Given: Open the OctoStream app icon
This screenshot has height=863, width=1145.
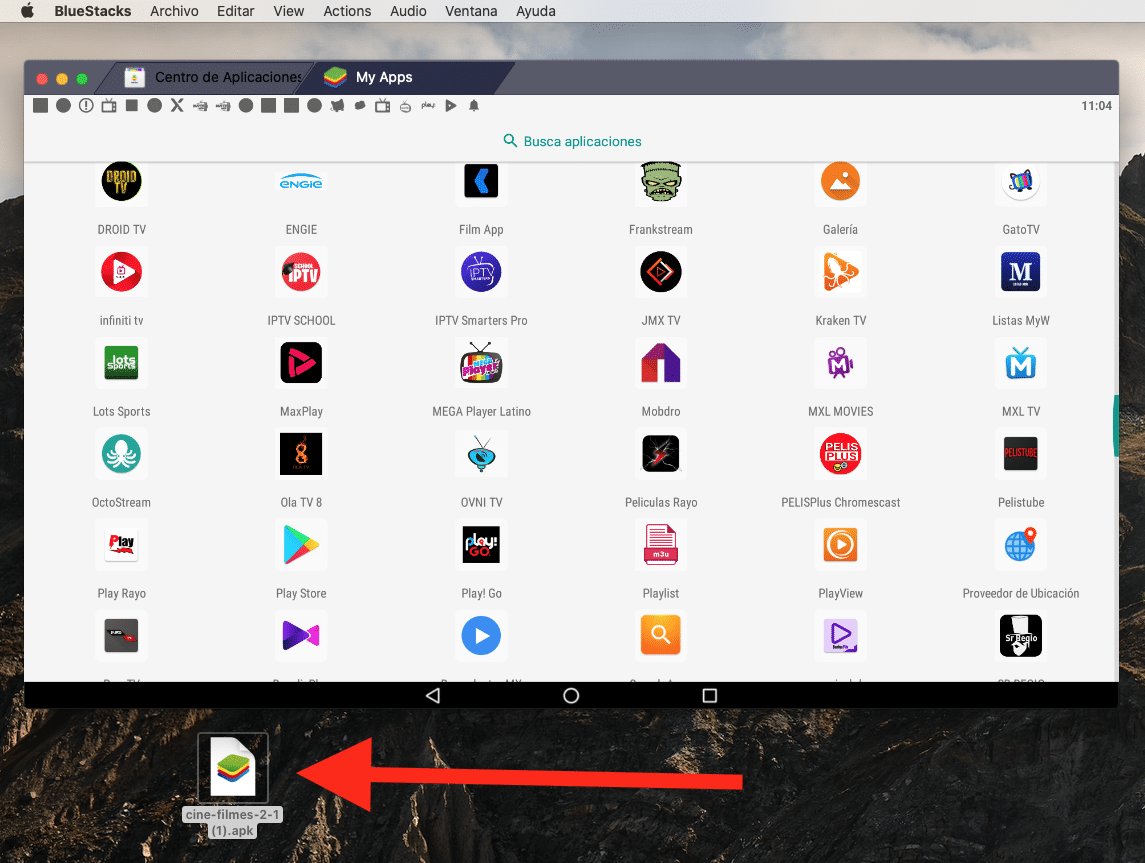Looking at the screenshot, I should (121, 454).
